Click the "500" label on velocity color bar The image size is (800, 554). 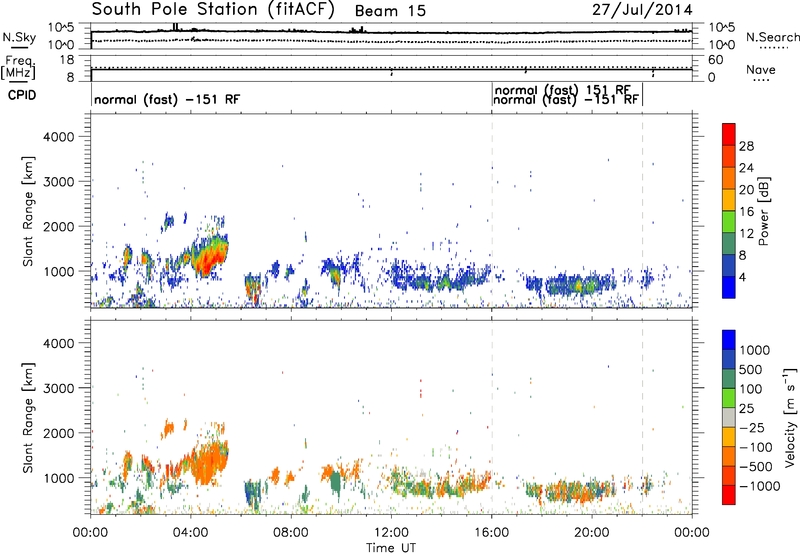point(750,369)
